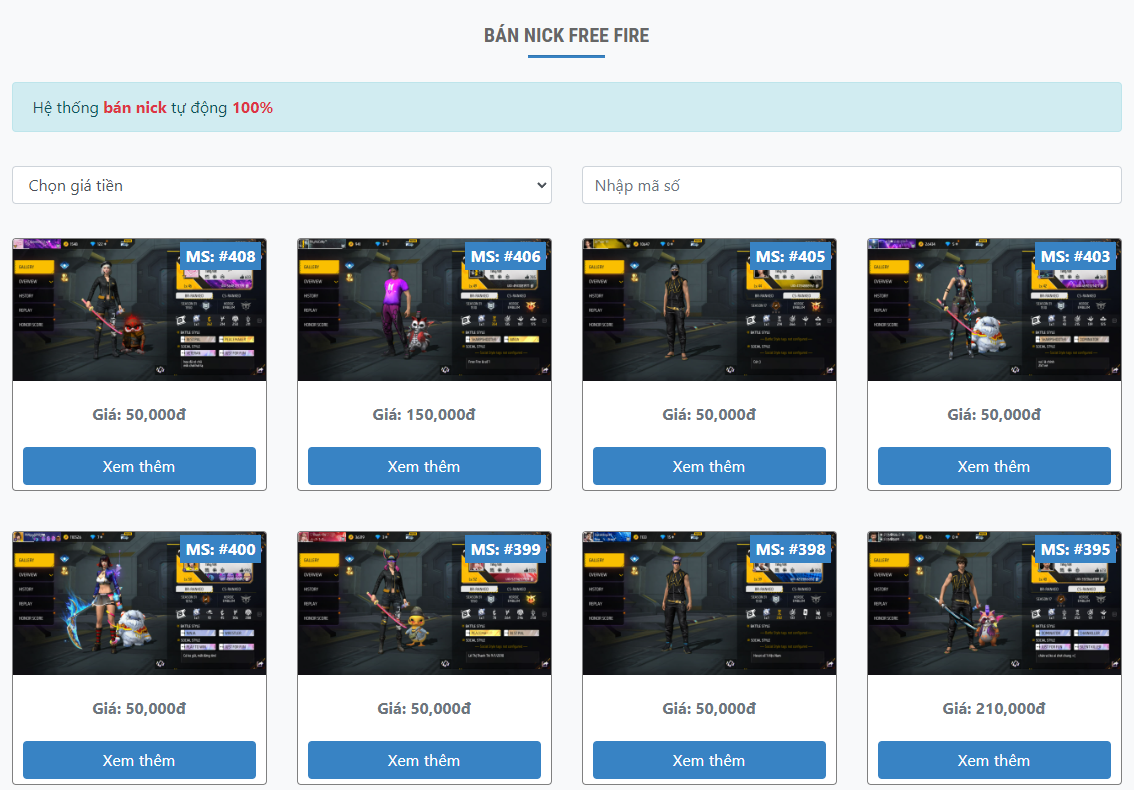Click price 'Giá: 50,000đ' of account #398

point(709,708)
